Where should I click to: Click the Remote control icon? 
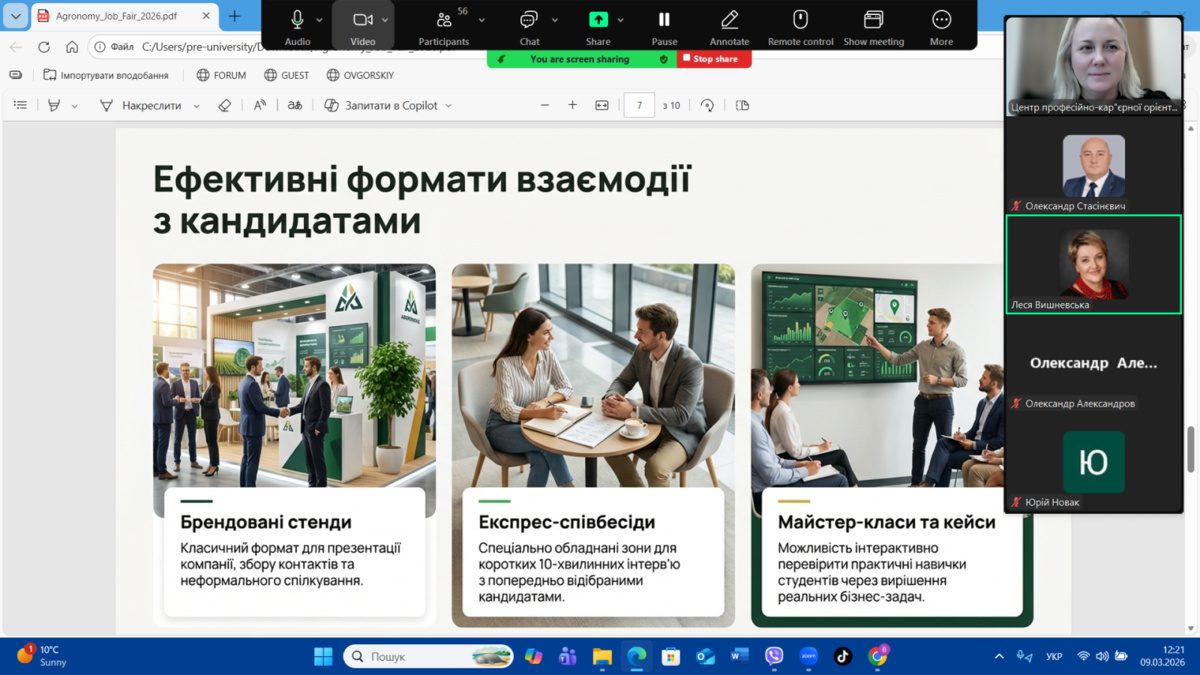pos(800,25)
